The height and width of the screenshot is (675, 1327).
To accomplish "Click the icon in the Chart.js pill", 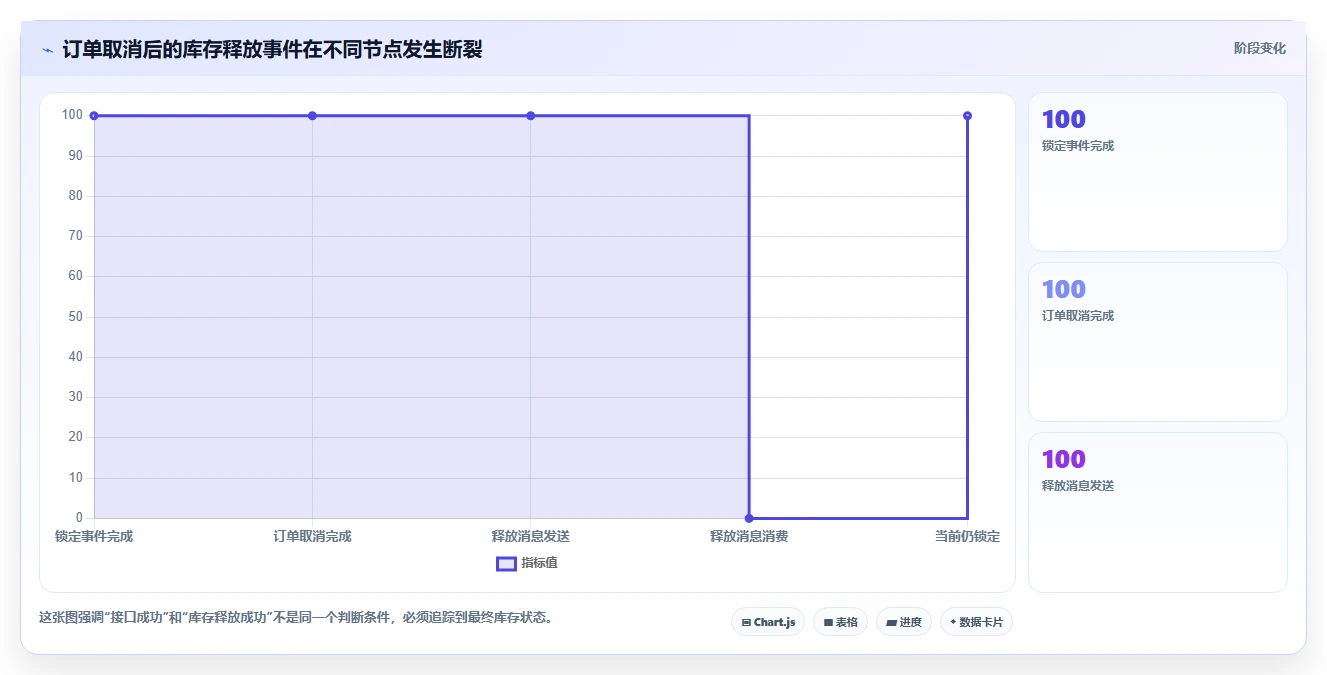I will pyautogui.click(x=746, y=622).
